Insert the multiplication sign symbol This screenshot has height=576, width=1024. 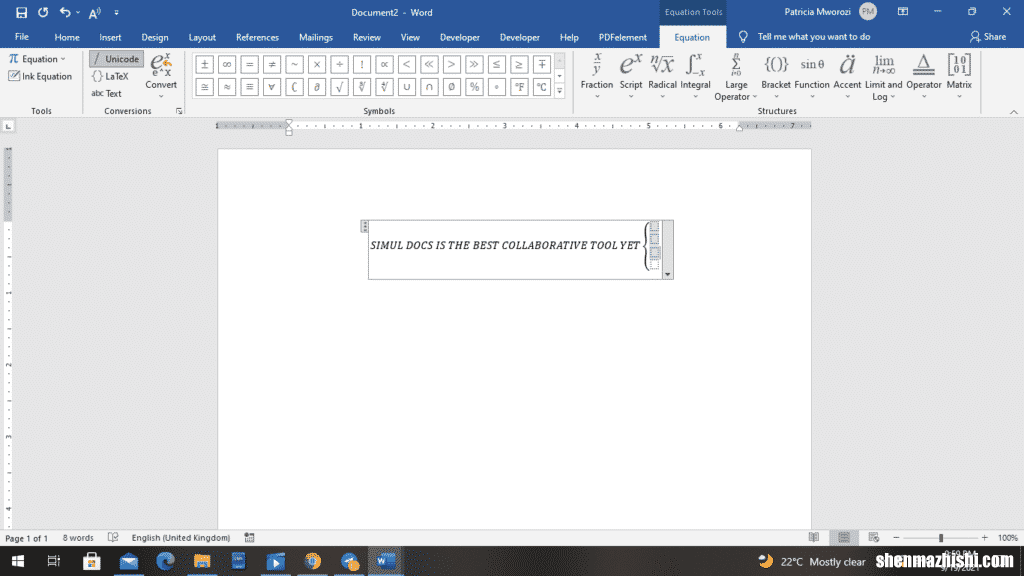tap(317, 64)
